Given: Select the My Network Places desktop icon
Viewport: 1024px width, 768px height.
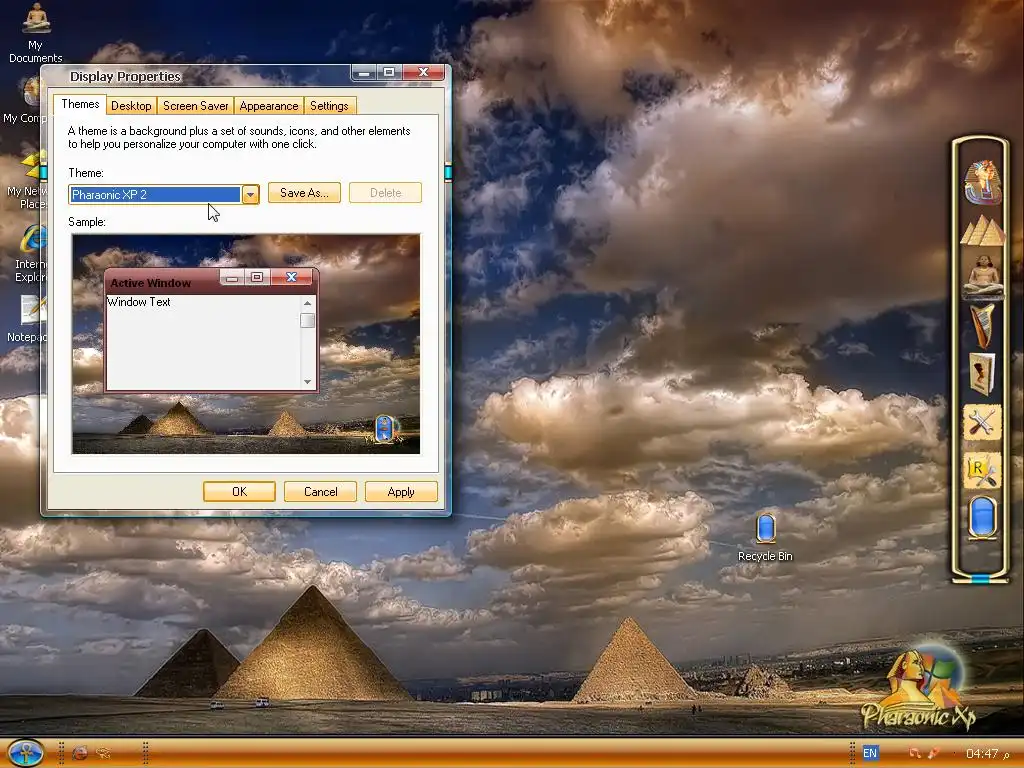Looking at the screenshot, I should [x=26, y=180].
